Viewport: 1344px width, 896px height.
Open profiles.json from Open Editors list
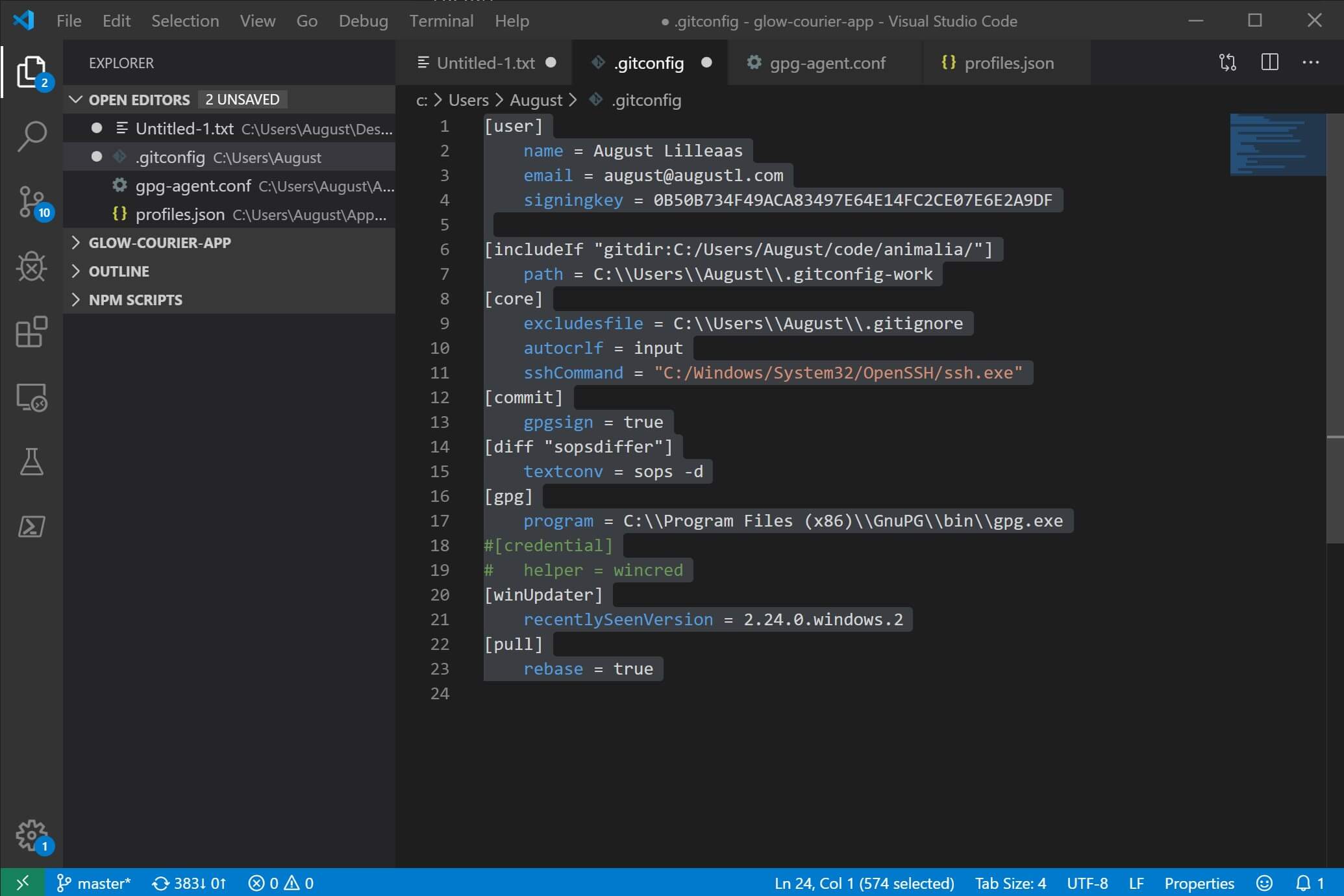230,214
